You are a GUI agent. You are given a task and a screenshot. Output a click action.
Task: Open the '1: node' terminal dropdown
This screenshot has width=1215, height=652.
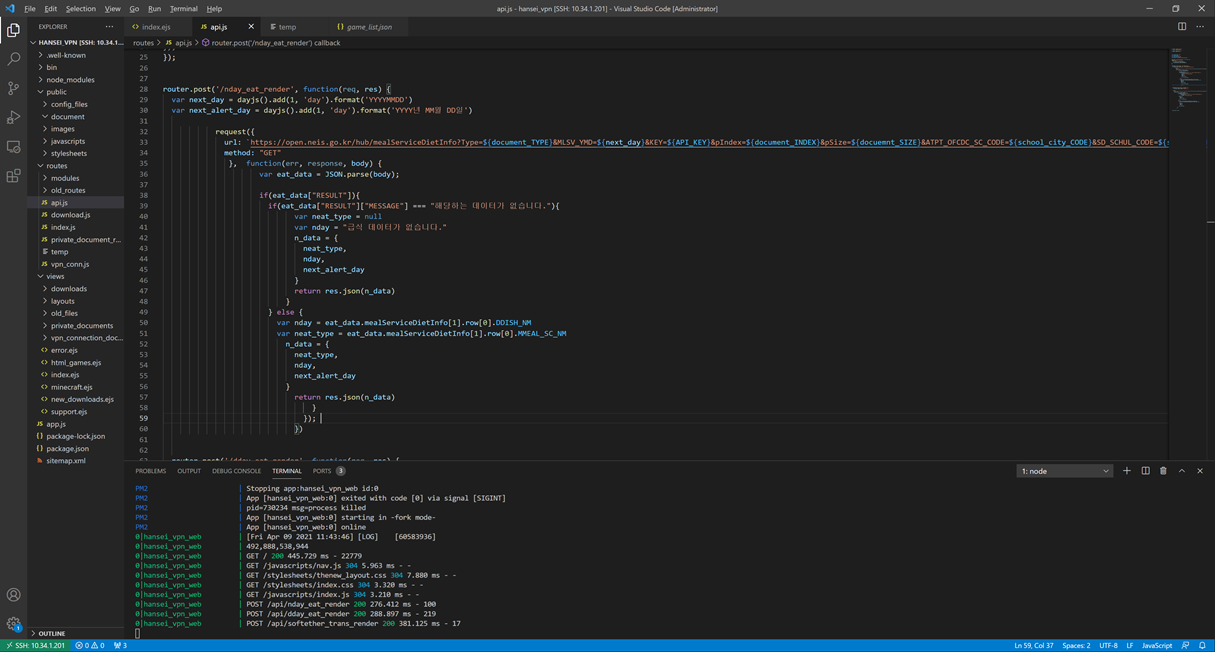(1065, 471)
